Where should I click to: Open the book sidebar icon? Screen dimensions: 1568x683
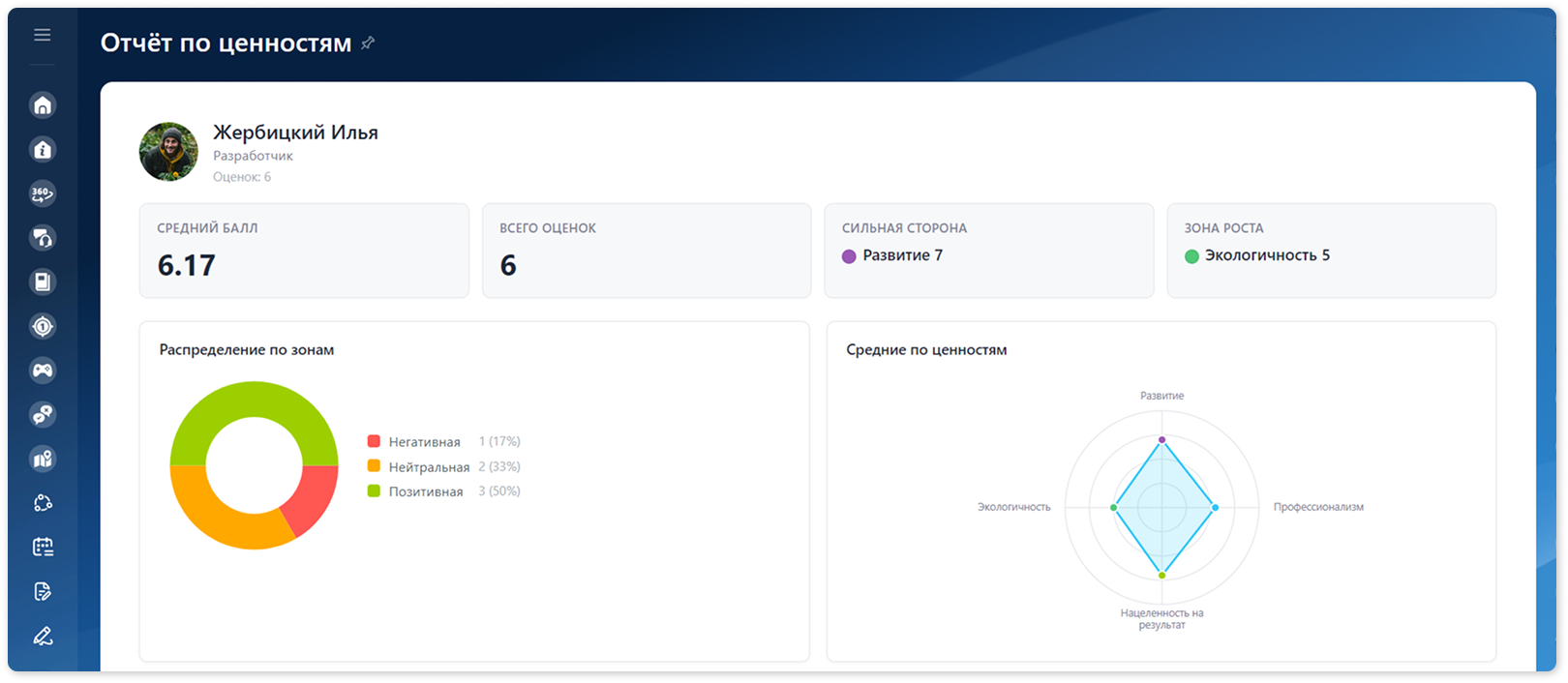(x=43, y=282)
